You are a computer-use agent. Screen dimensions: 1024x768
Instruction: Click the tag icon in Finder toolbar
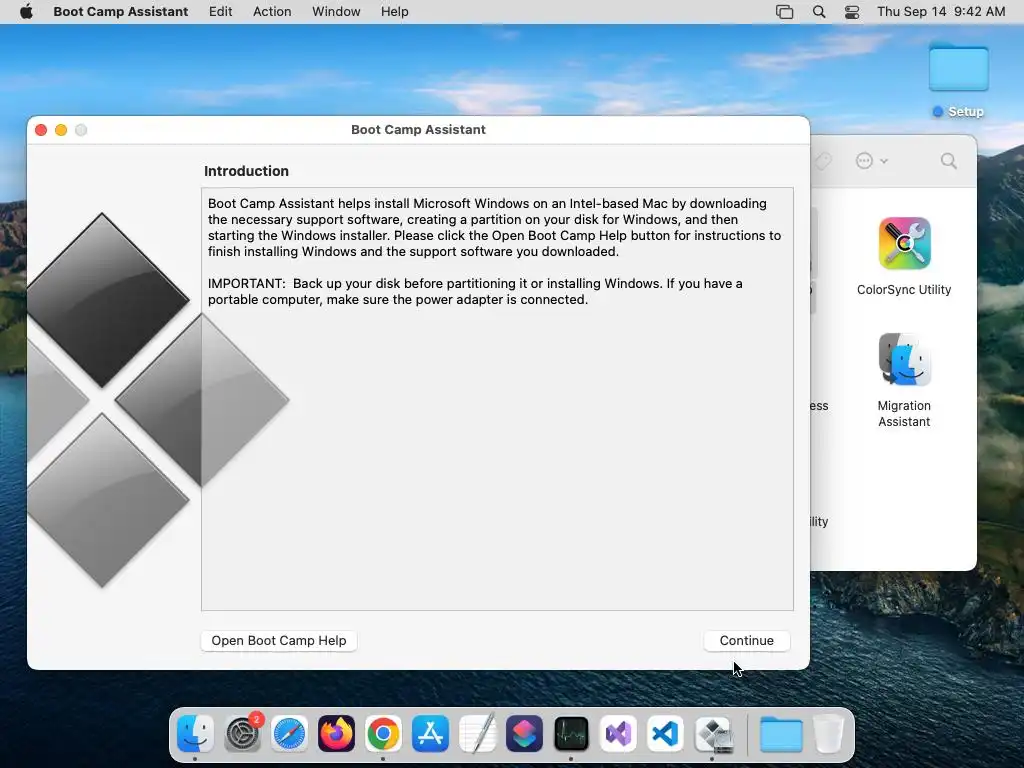(823, 161)
